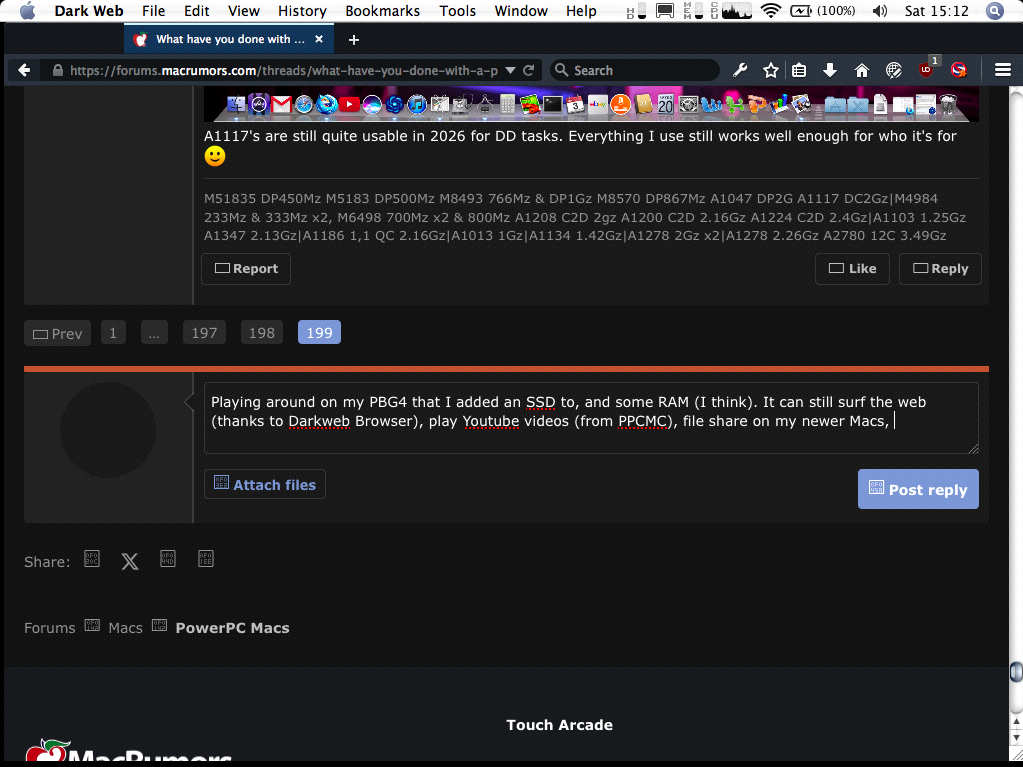Click inside the reply text box
The height and width of the screenshot is (767, 1023).
coord(590,420)
